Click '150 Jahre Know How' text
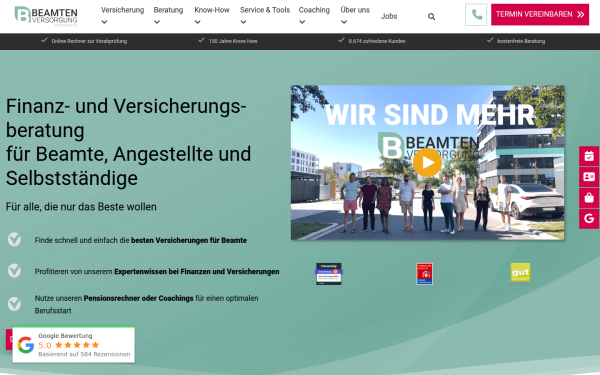The width and height of the screenshot is (600, 375). point(233,41)
